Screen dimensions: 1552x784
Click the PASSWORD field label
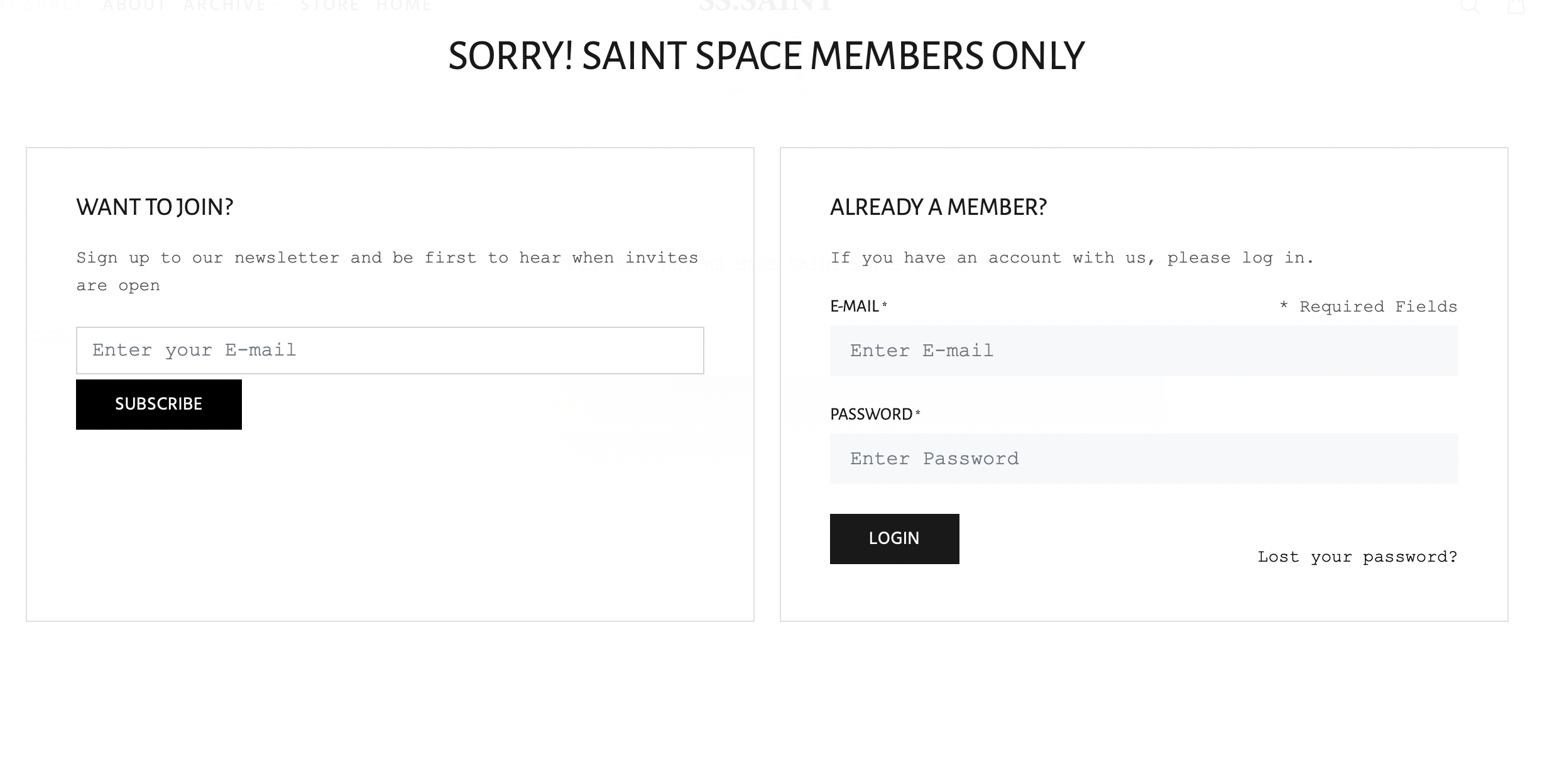tap(875, 415)
